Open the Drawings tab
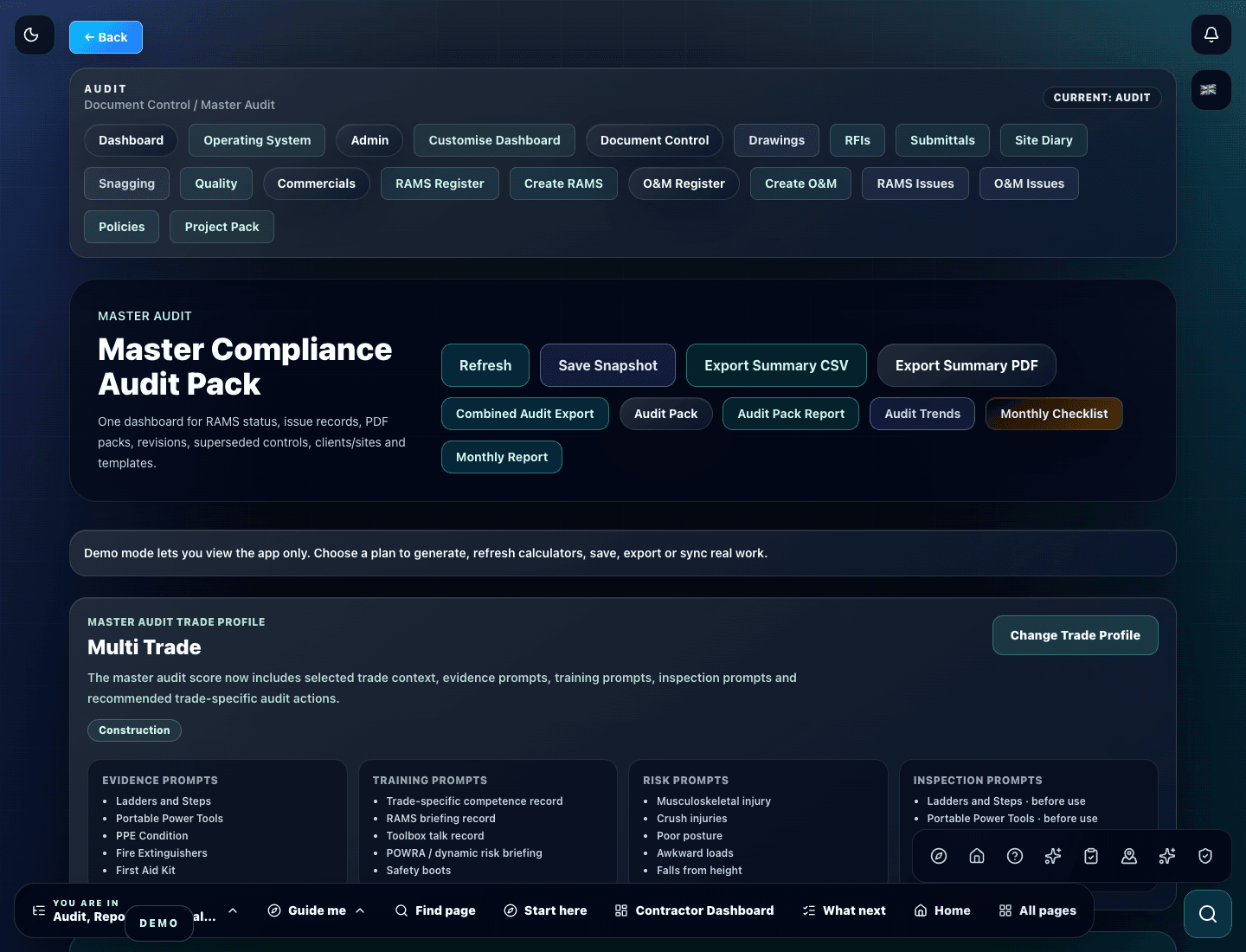Viewport: 1246px width, 952px height. (776, 140)
